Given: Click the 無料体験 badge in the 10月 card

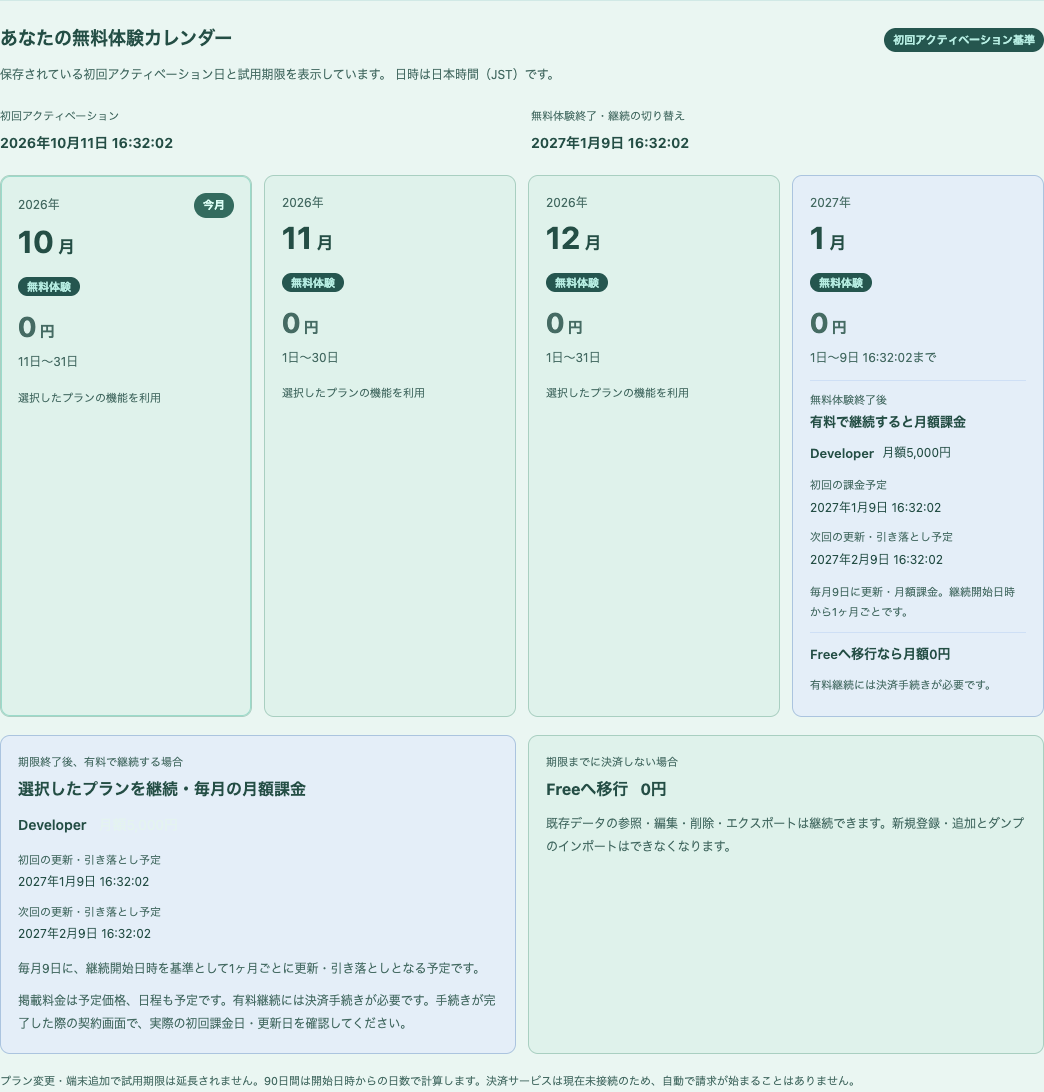Looking at the screenshot, I should tap(49, 286).
